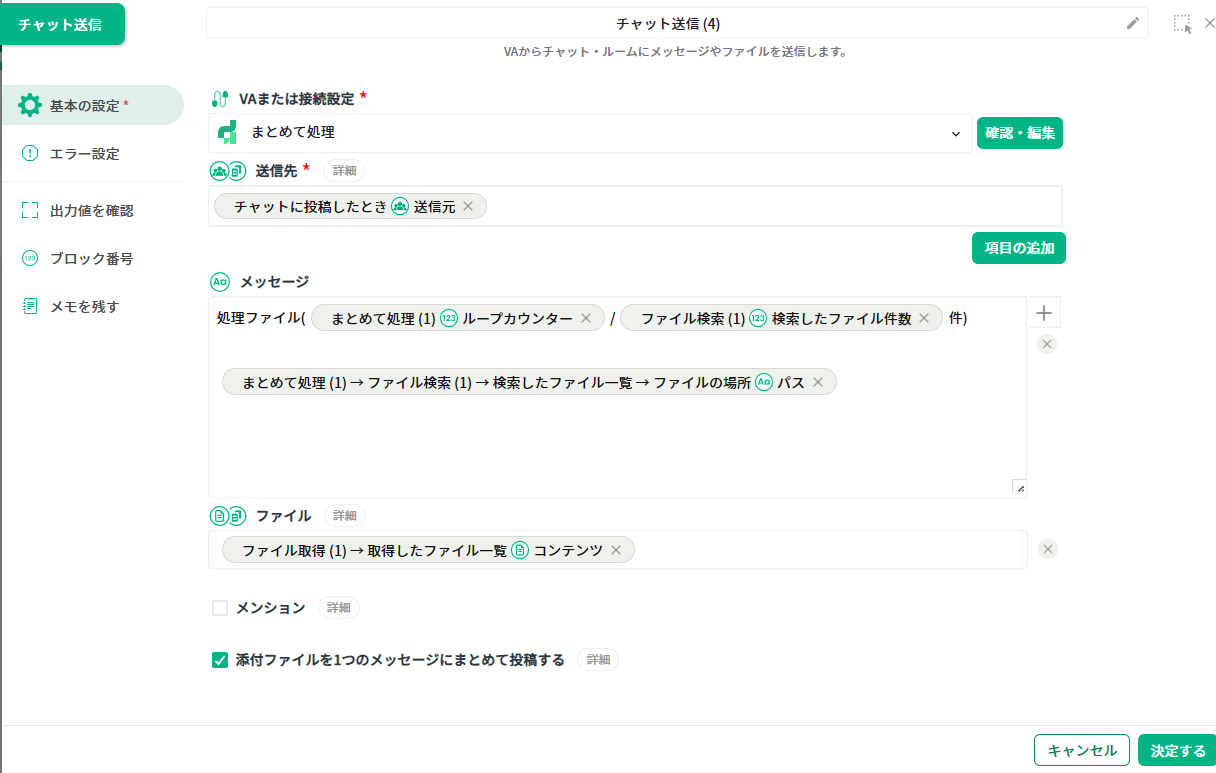
Task: Remove the 検索したファイル件数 token
Action: click(x=924, y=318)
